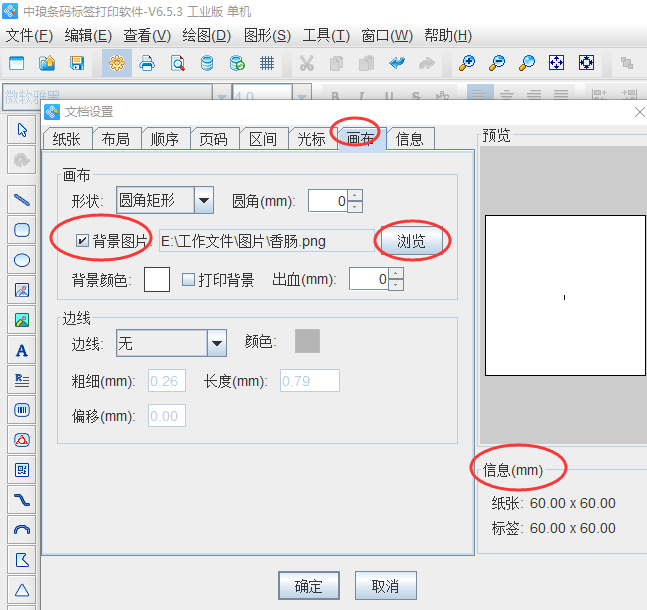
Task: Click the copy icon in toolbar
Action: [x=337, y=63]
